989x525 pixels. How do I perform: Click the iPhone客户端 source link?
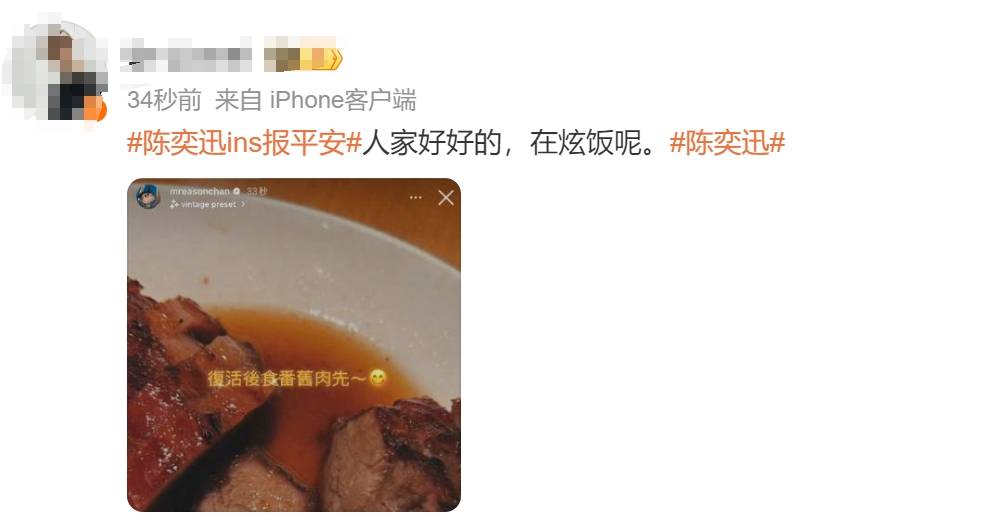343,100
